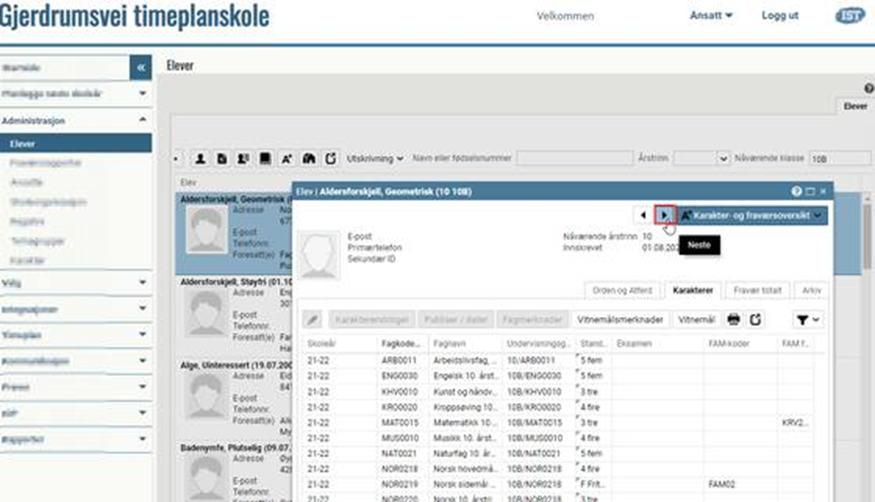Go to the previous student arrow
The width and height of the screenshot is (875, 502).
pos(642,215)
